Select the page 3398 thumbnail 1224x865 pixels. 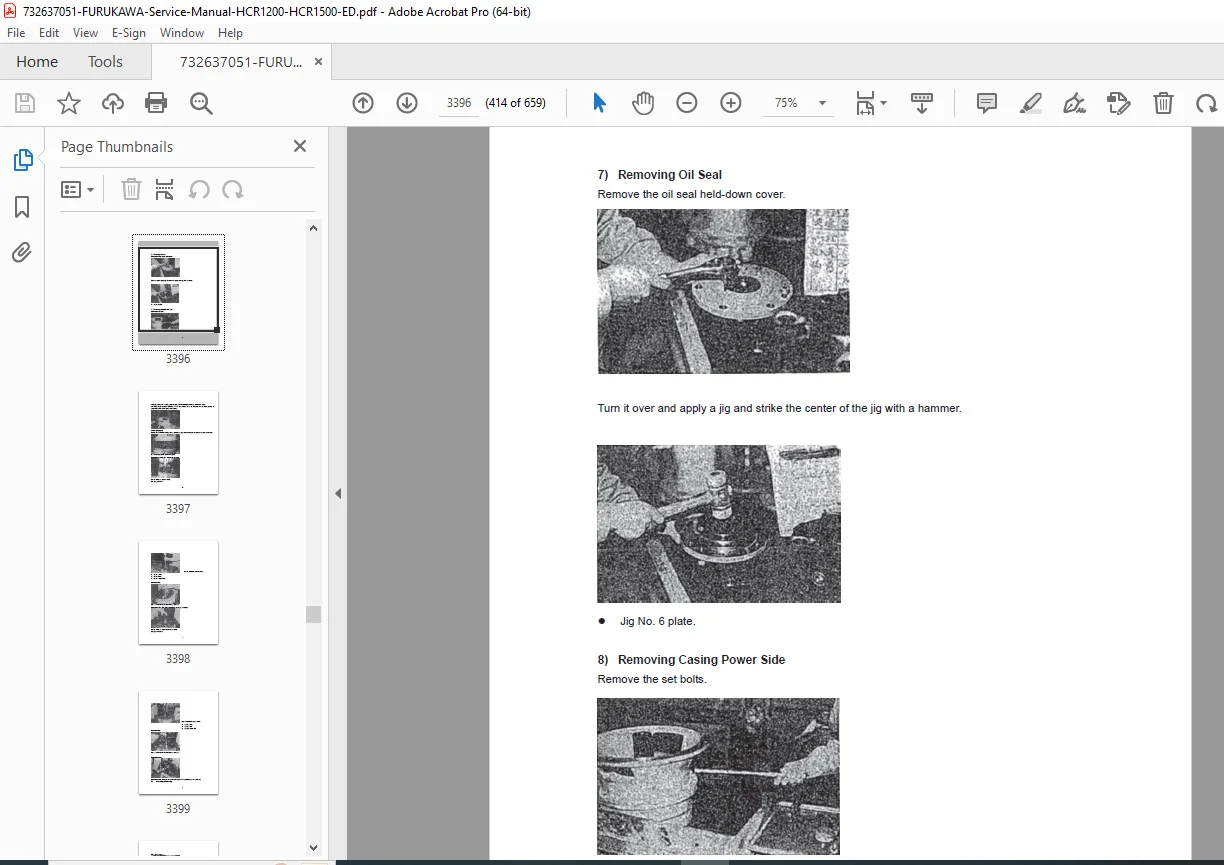click(x=178, y=592)
